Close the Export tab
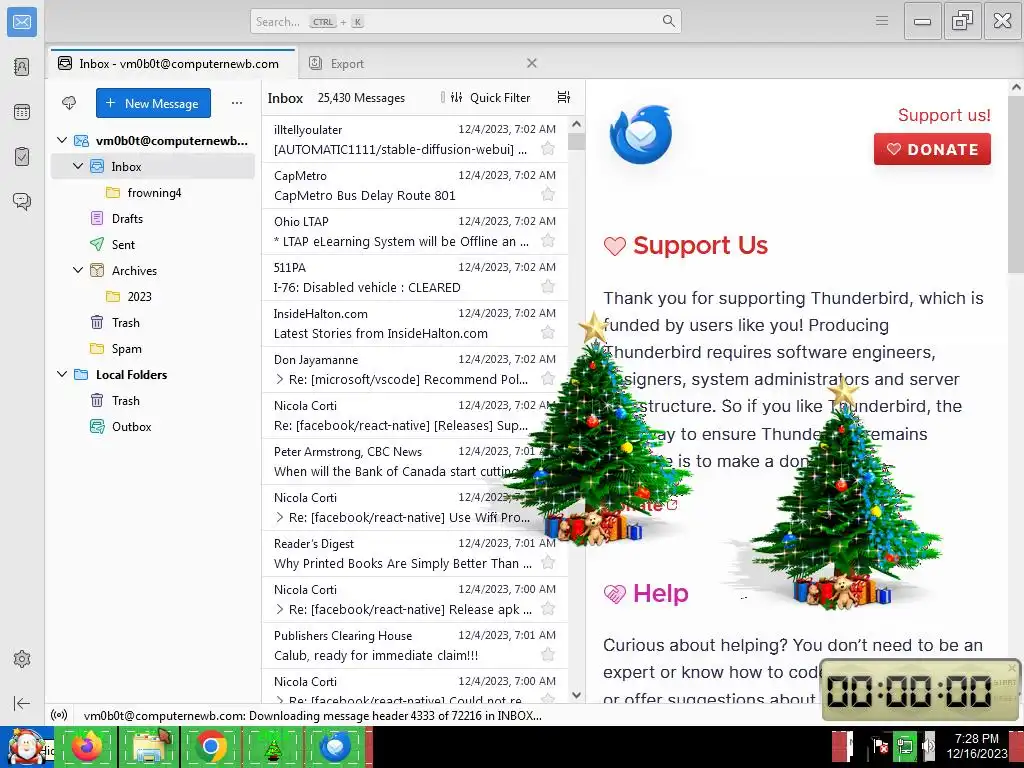Viewport: 1024px width, 768px height. (x=532, y=63)
